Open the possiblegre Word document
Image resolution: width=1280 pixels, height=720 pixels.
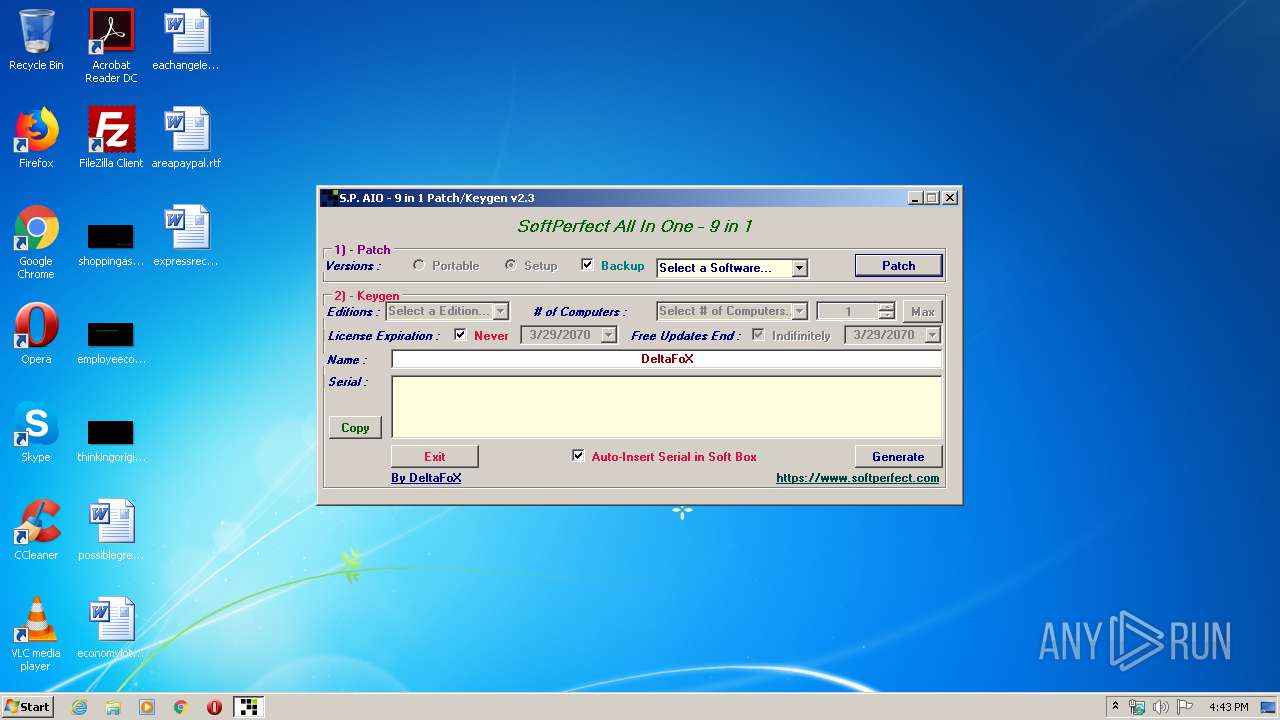pos(111,530)
